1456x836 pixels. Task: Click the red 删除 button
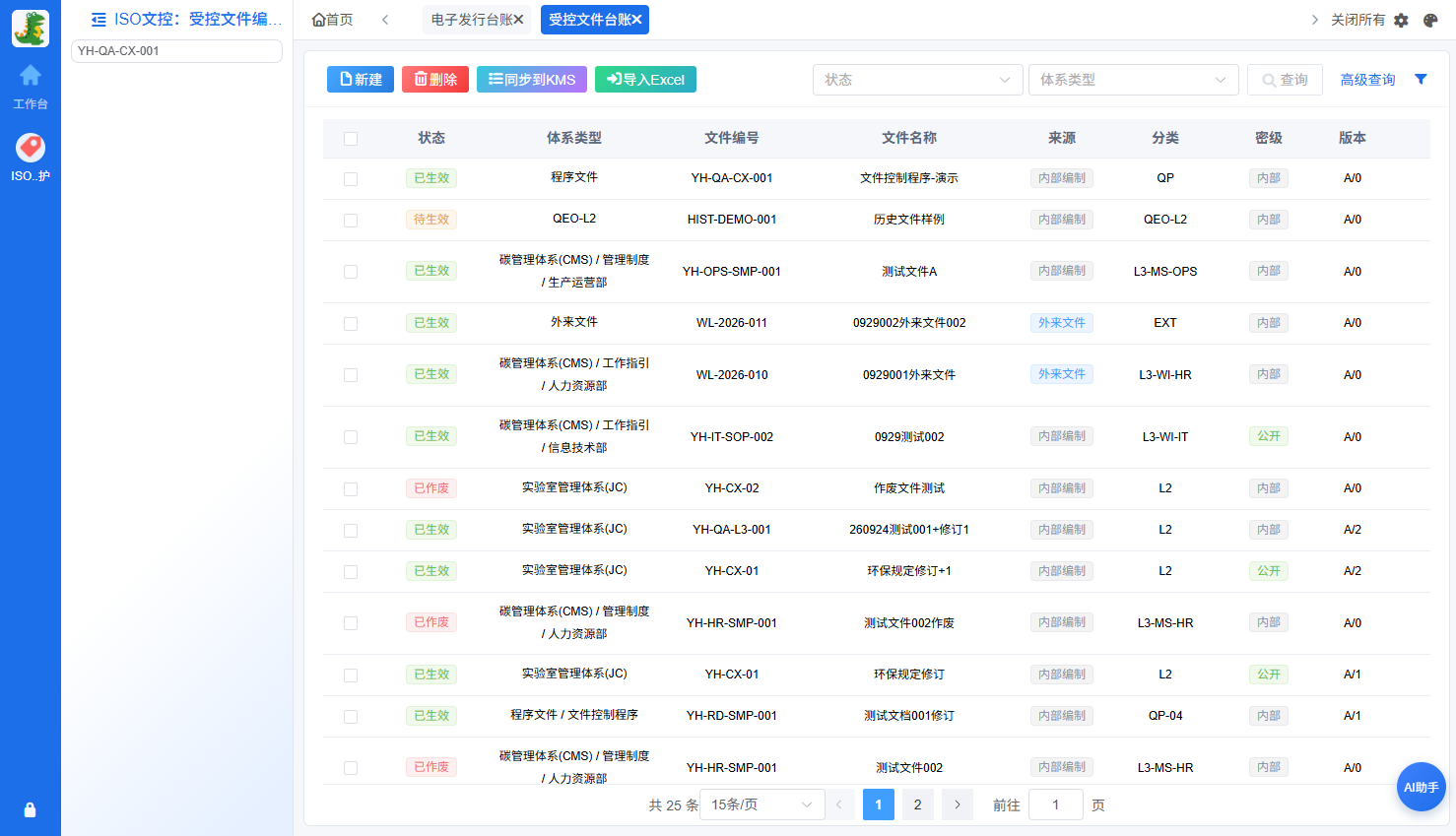coord(435,80)
